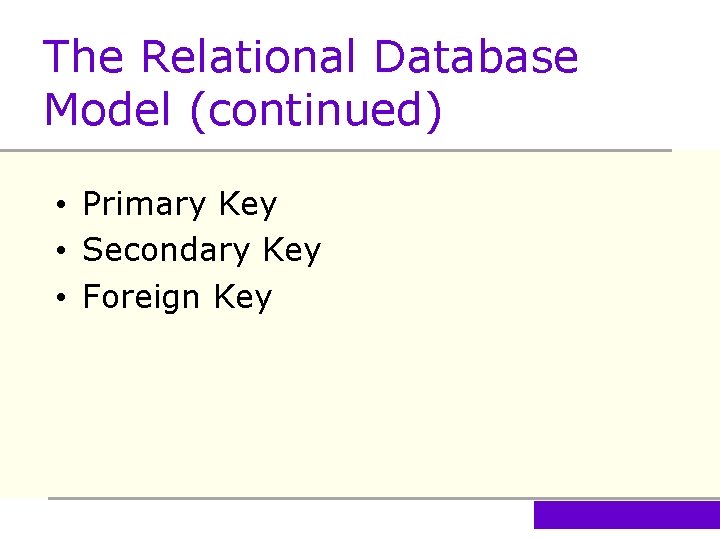Click the gray line above purple bar

(290, 498)
